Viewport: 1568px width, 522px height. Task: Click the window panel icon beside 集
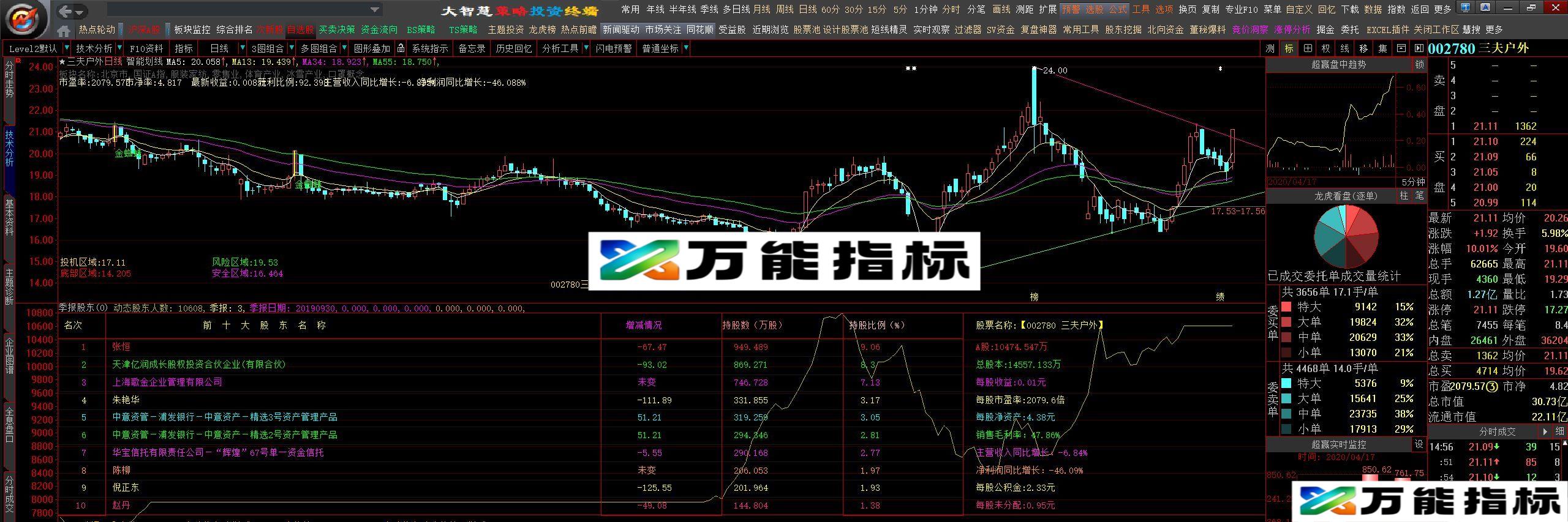[x=1401, y=48]
